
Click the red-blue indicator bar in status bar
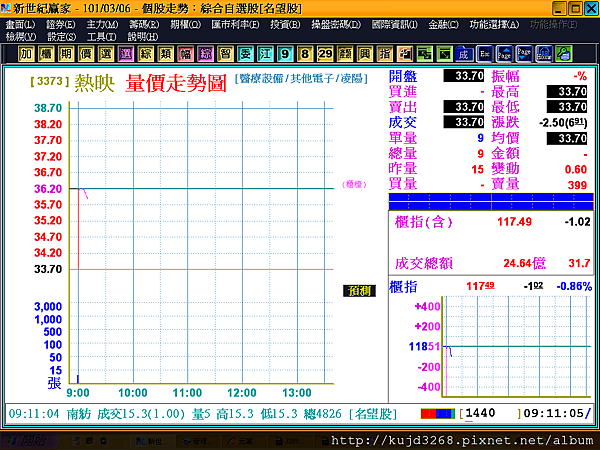pos(438,414)
